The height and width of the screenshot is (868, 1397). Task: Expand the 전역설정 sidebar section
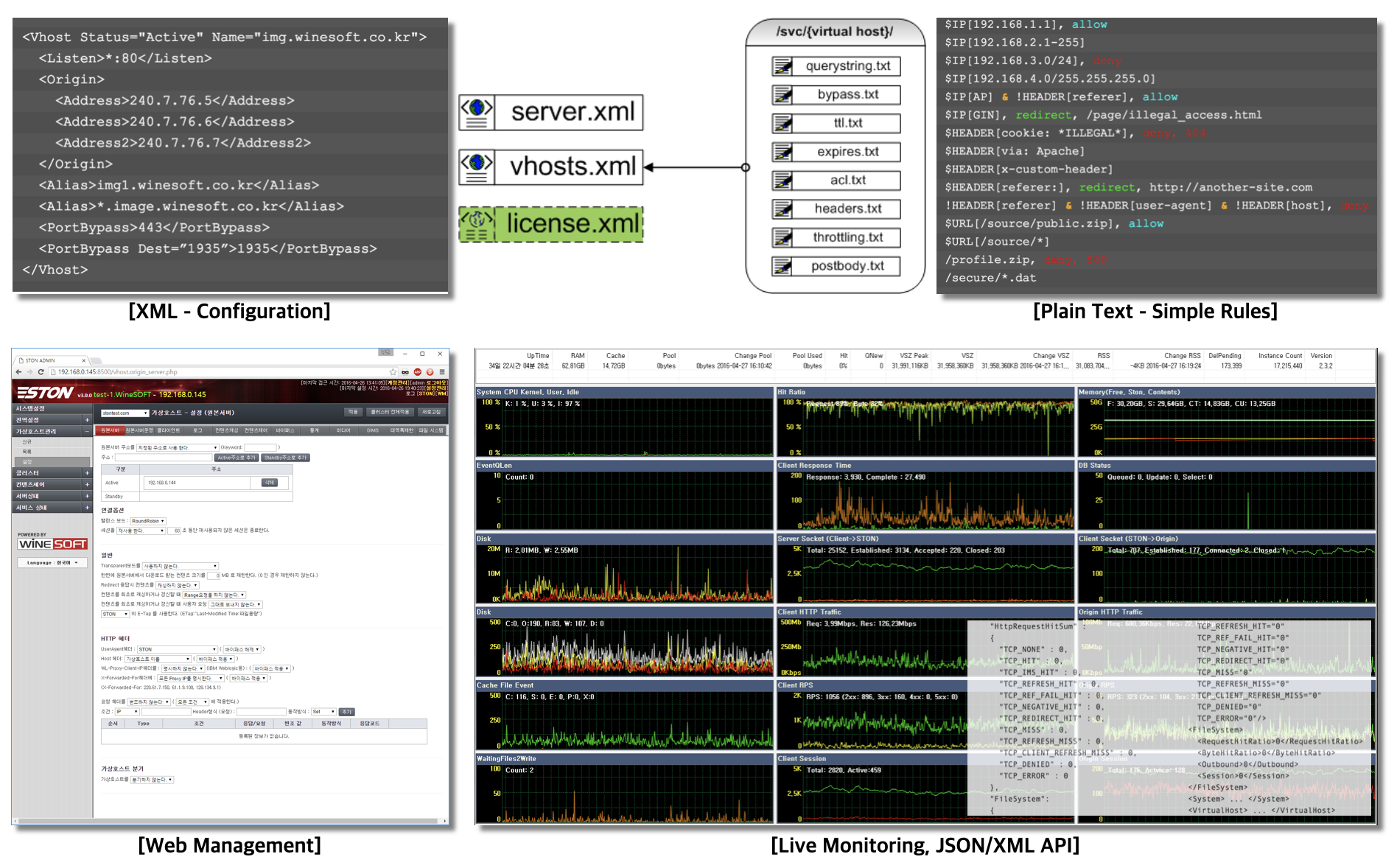point(87,420)
